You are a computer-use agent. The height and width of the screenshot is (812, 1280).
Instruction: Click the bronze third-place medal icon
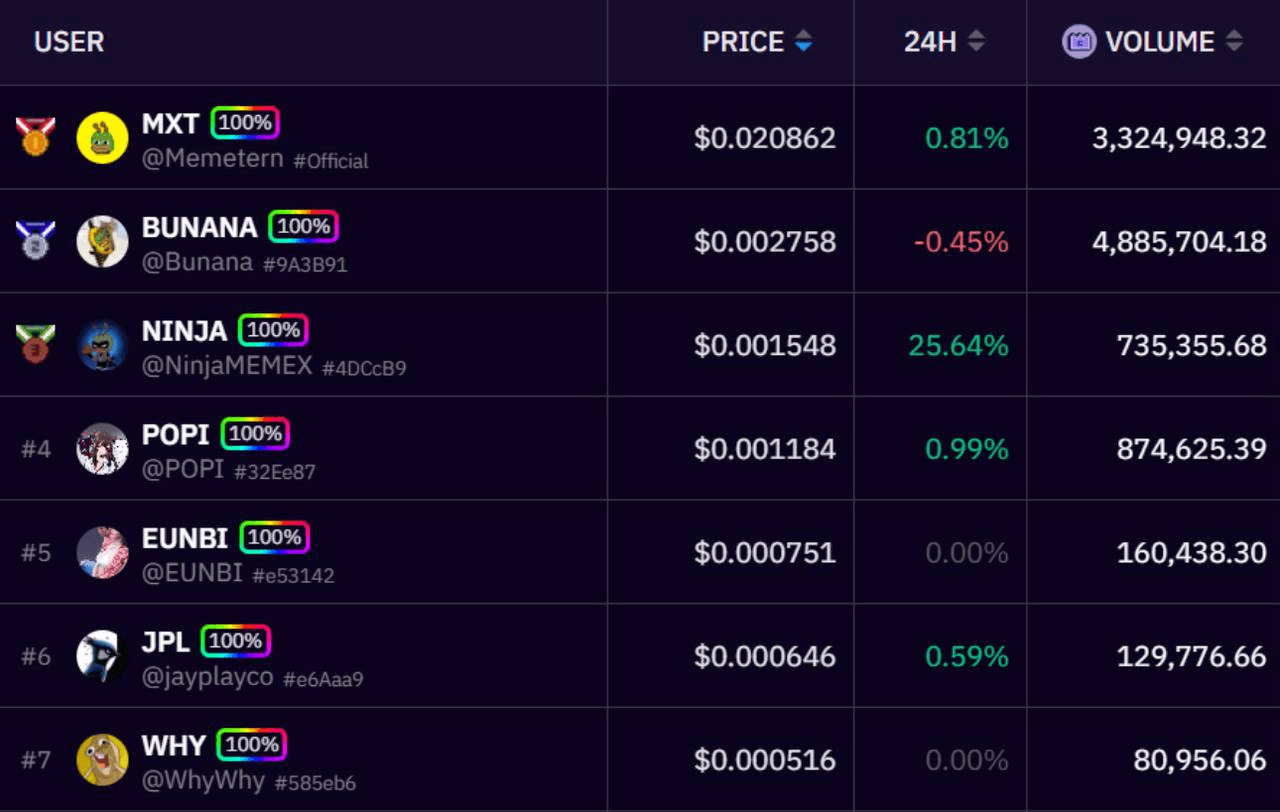(x=36, y=345)
